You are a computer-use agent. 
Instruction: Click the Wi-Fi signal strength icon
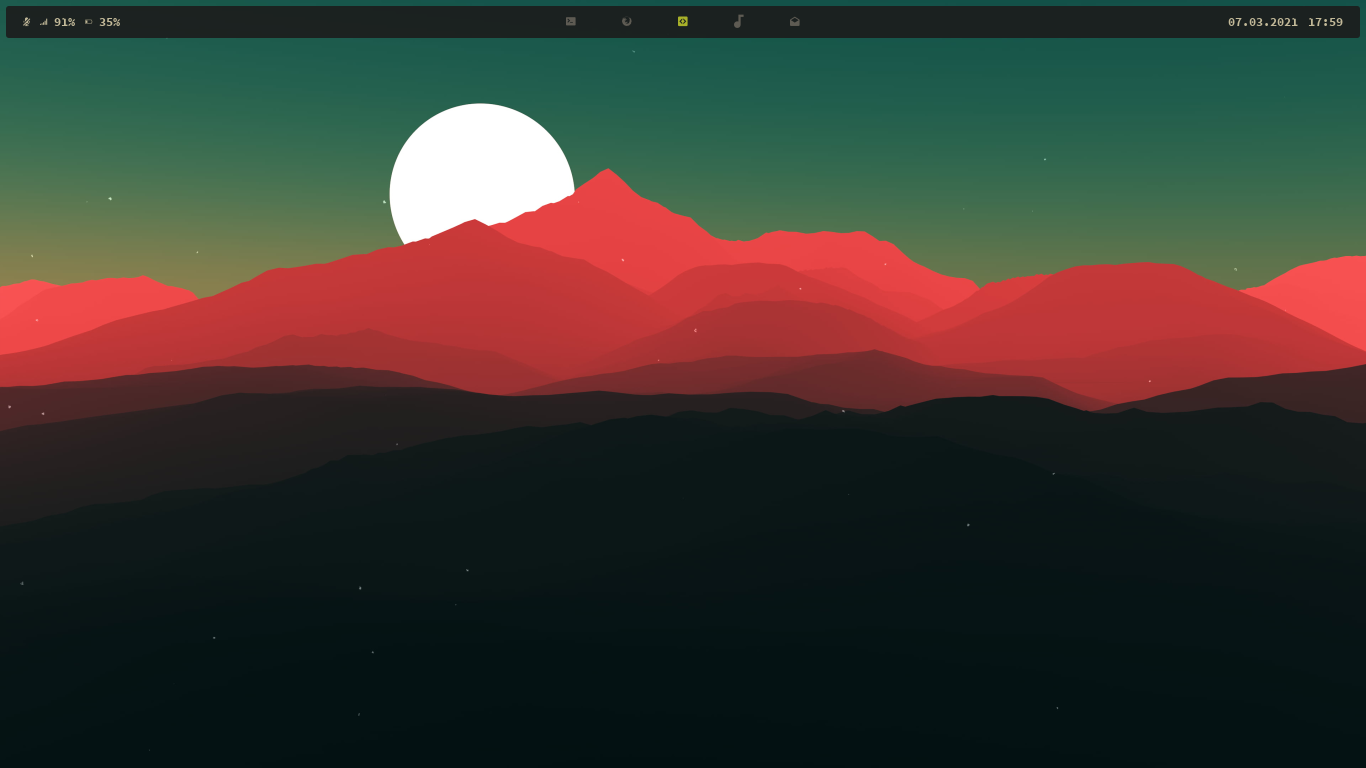(44, 22)
